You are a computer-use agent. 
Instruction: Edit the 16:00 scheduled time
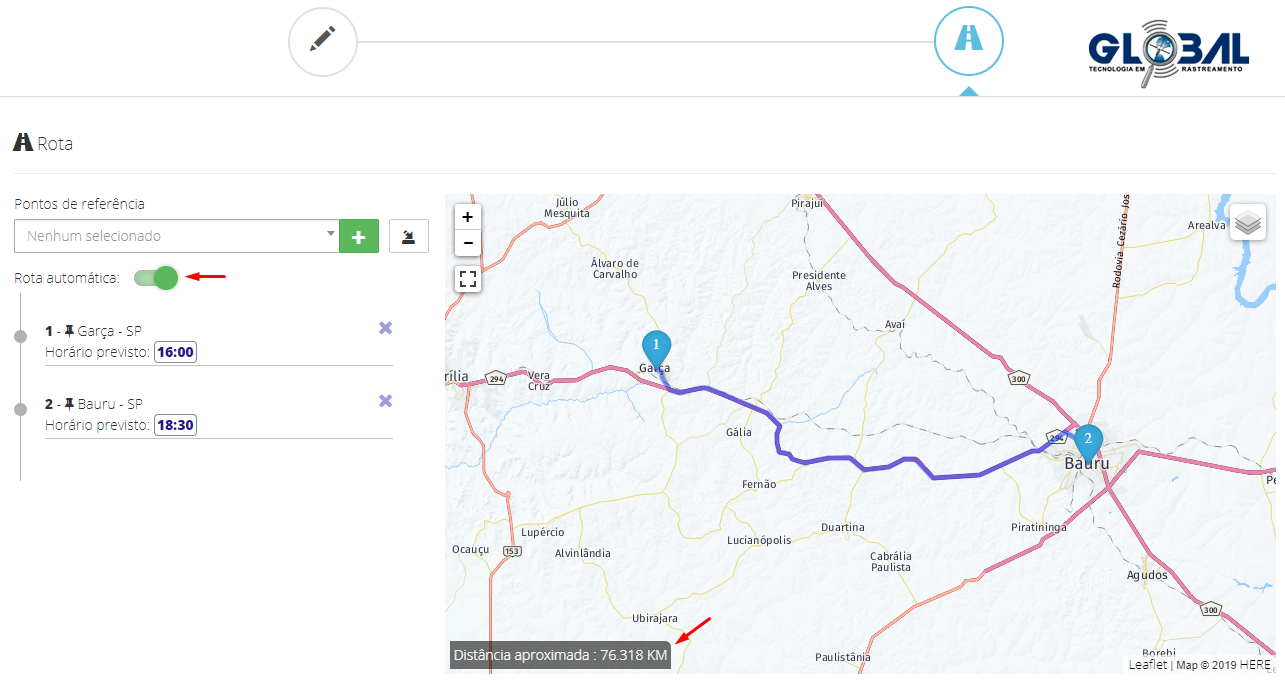pos(176,352)
